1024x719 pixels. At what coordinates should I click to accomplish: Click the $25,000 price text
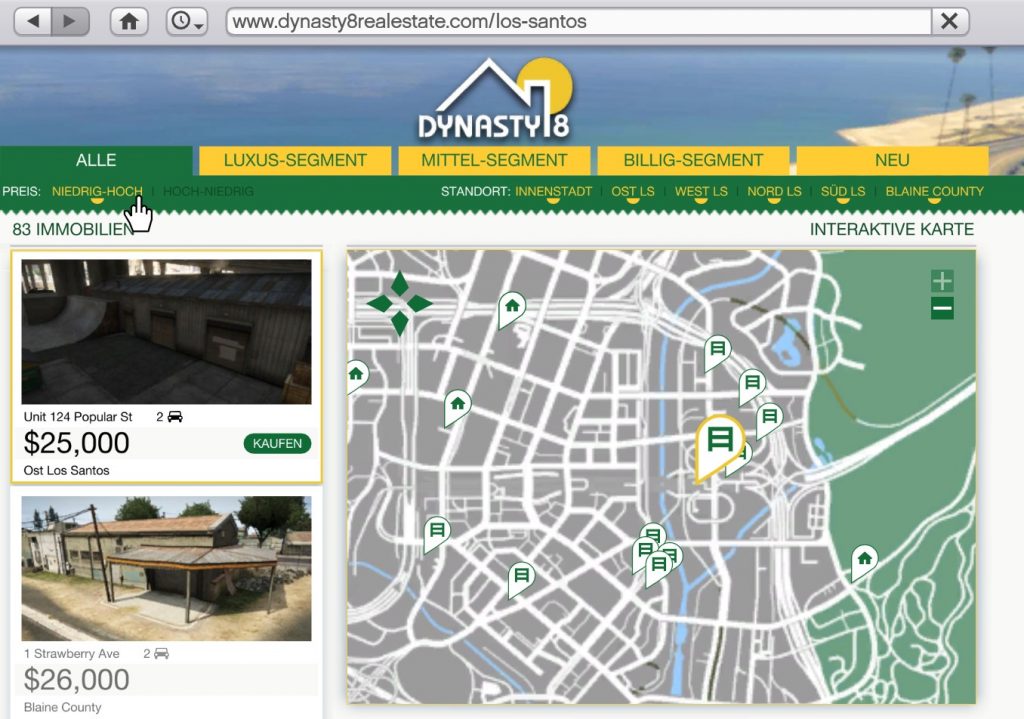[76, 443]
